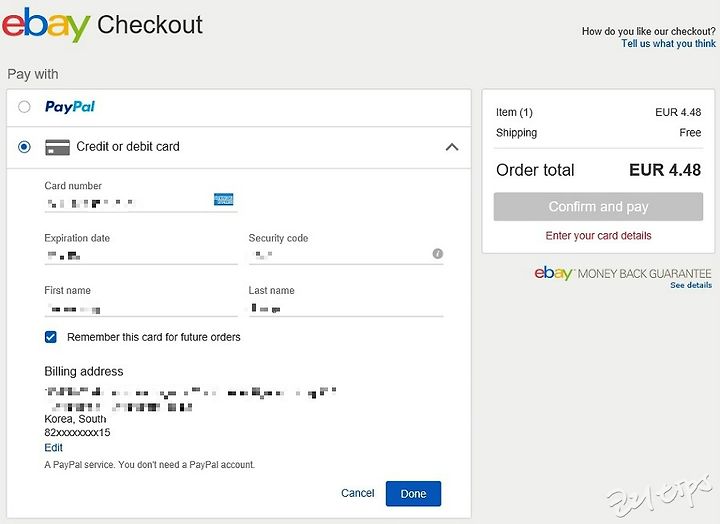720x524 pixels.
Task: Click the Expiration date field
Action: pyautogui.click(x=141, y=255)
